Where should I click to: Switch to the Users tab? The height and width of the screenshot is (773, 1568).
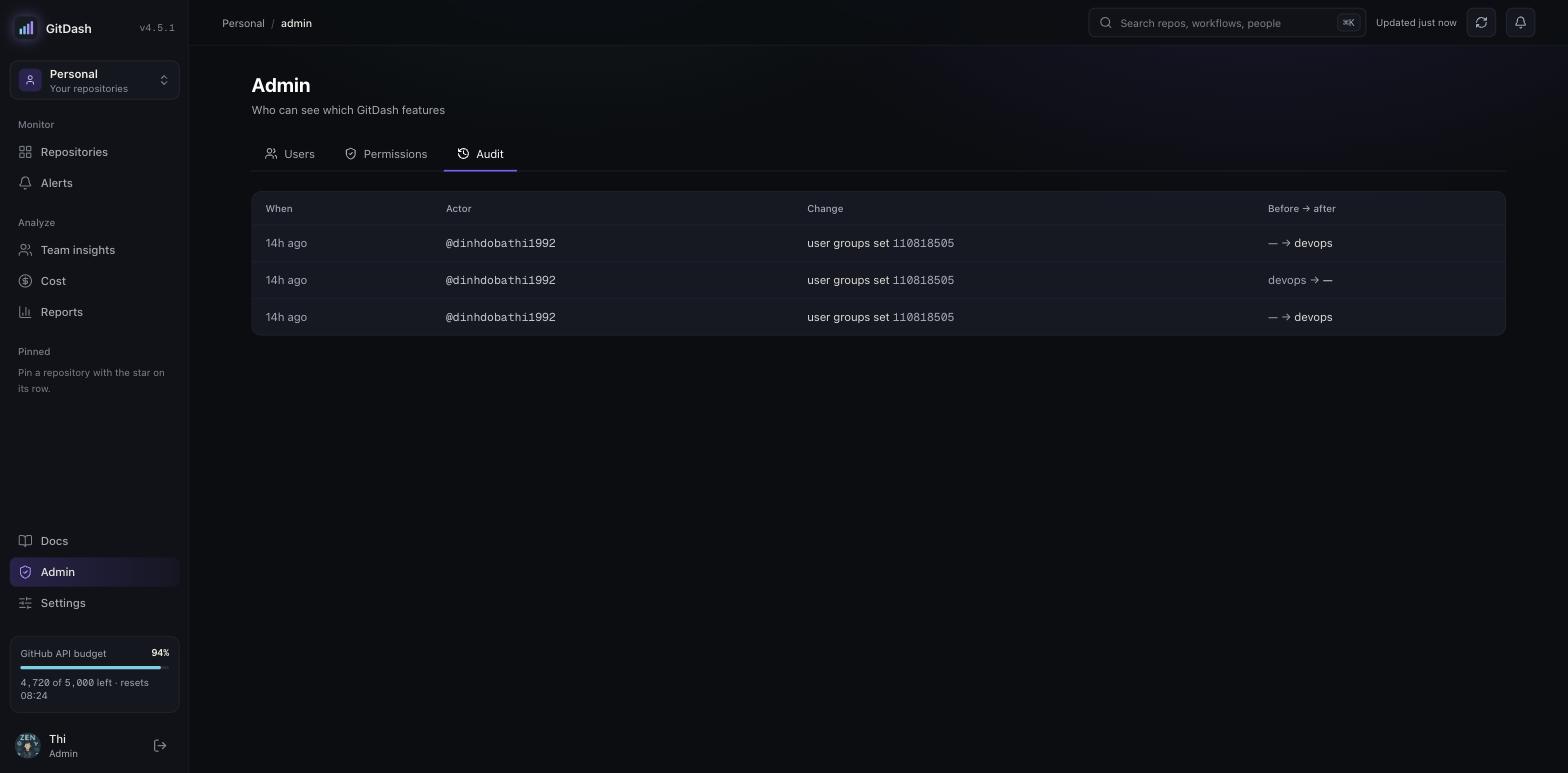[x=290, y=154]
